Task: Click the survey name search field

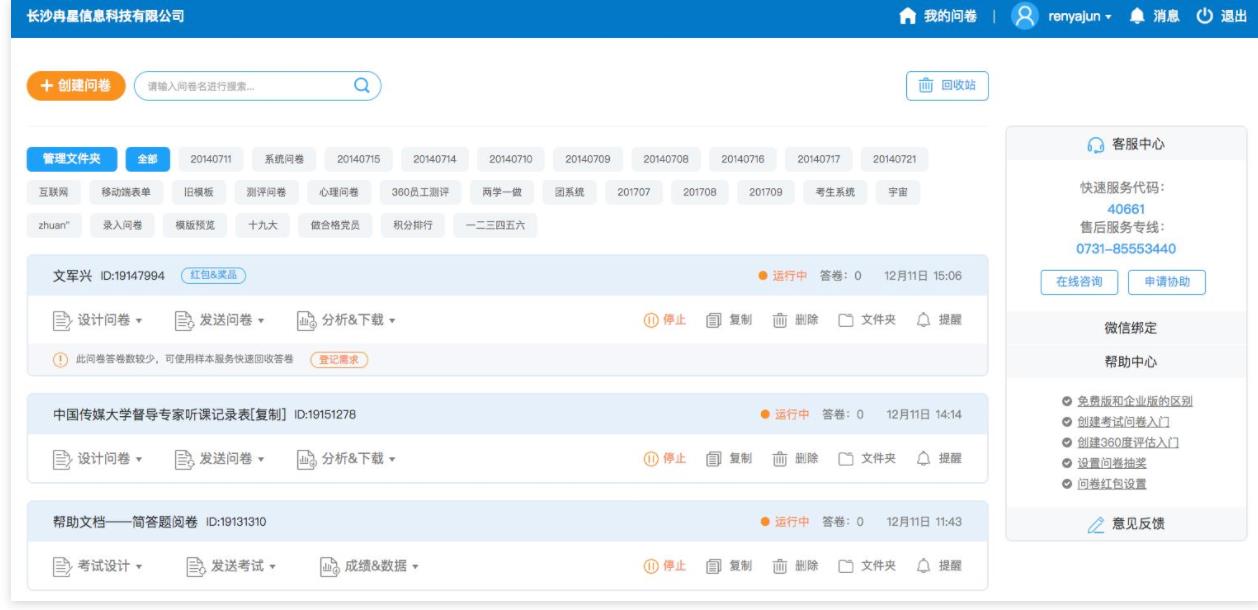Action: 245,86
